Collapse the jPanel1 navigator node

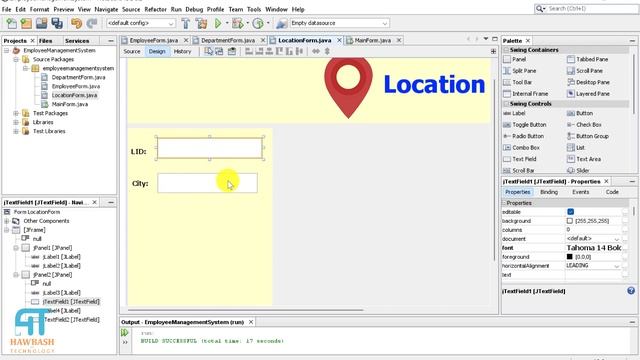[16, 248]
